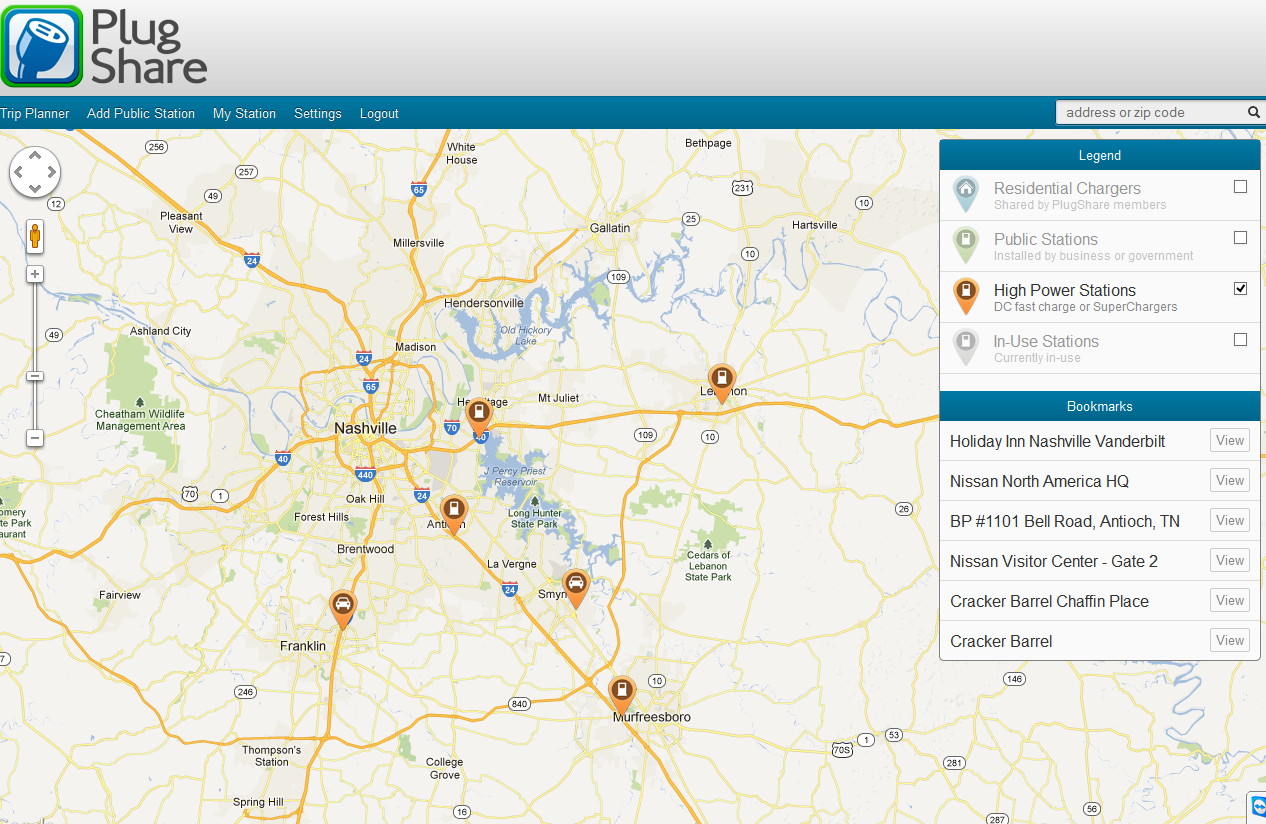Image resolution: width=1266 pixels, height=824 pixels.
Task: Click the map zoom slider handle
Action: (35, 376)
